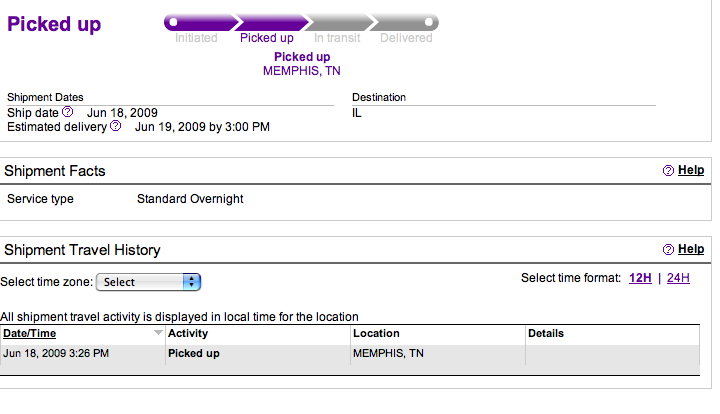Click help icon next to Ship date
This screenshot has width=720, height=414.
click(x=68, y=112)
